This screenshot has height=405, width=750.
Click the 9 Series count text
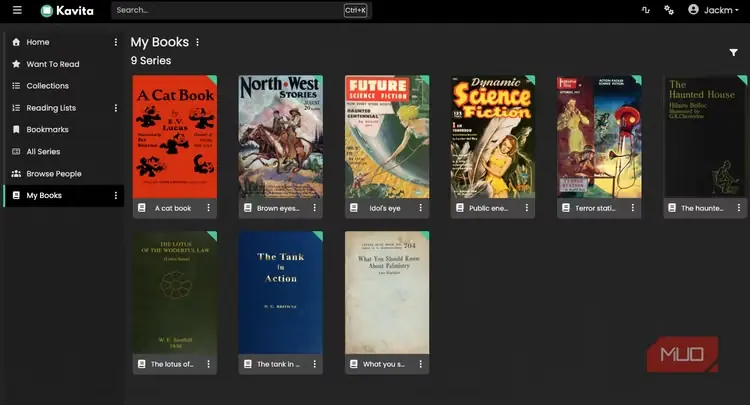click(x=151, y=61)
